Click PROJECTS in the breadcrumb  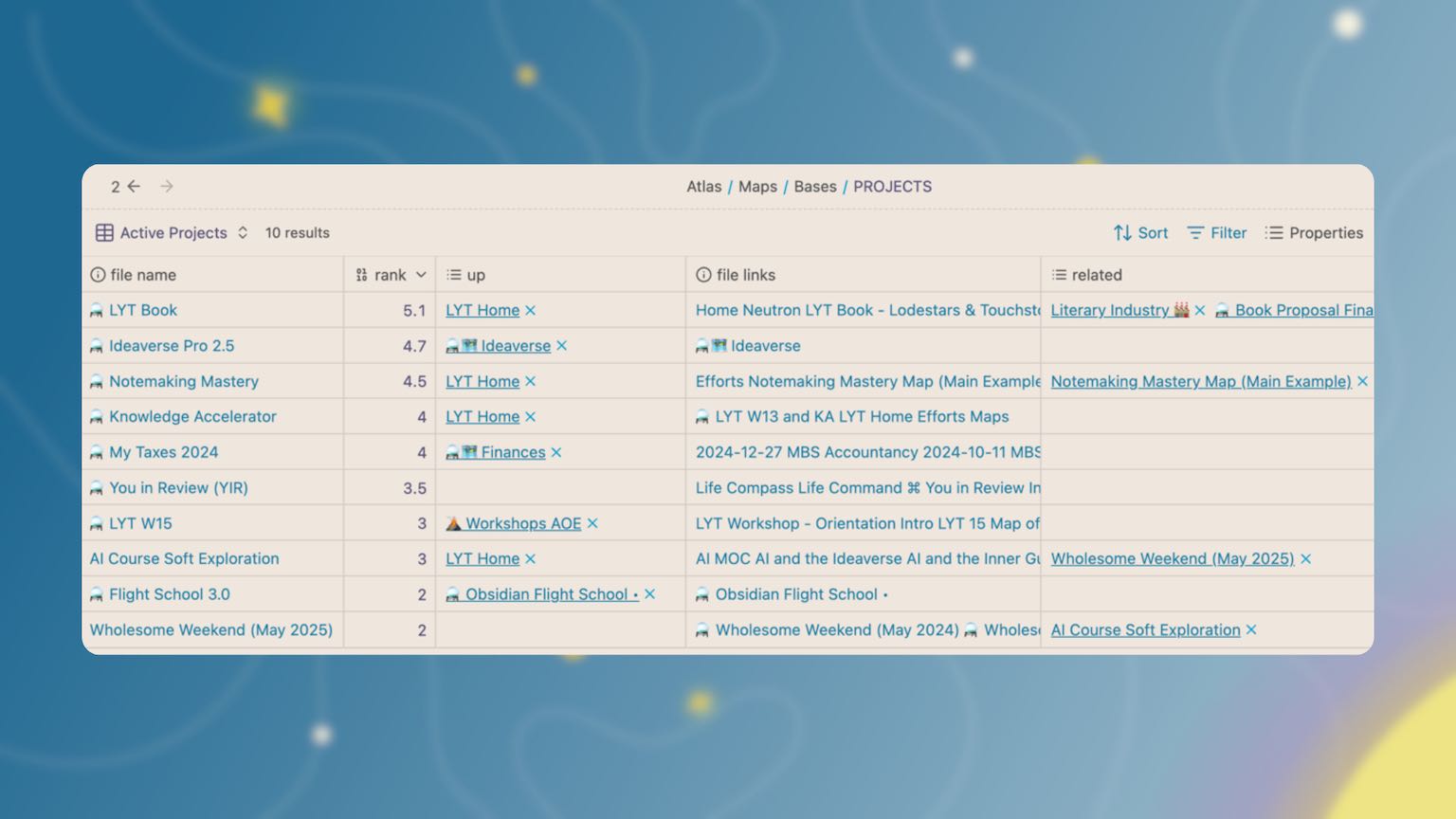tap(892, 187)
